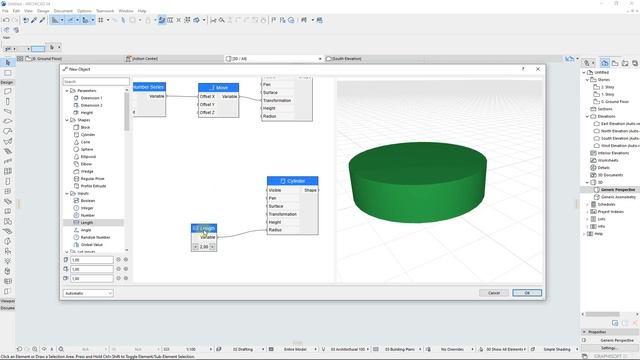Screen dimensions: 640x360
Task: Click the Settings... button in the Navigator
Action: point(609,348)
